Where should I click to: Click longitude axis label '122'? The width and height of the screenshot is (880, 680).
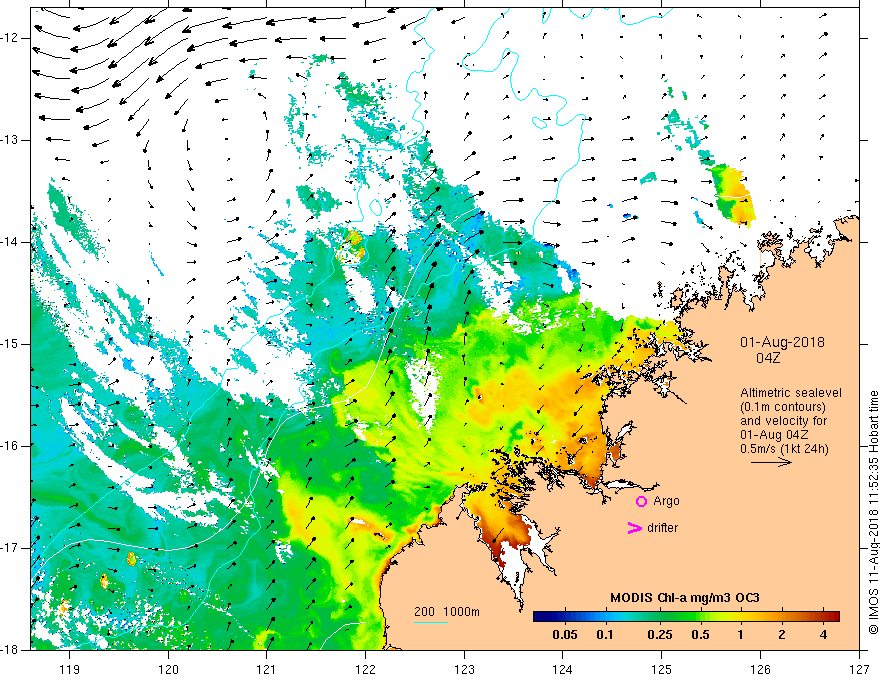tap(365, 669)
